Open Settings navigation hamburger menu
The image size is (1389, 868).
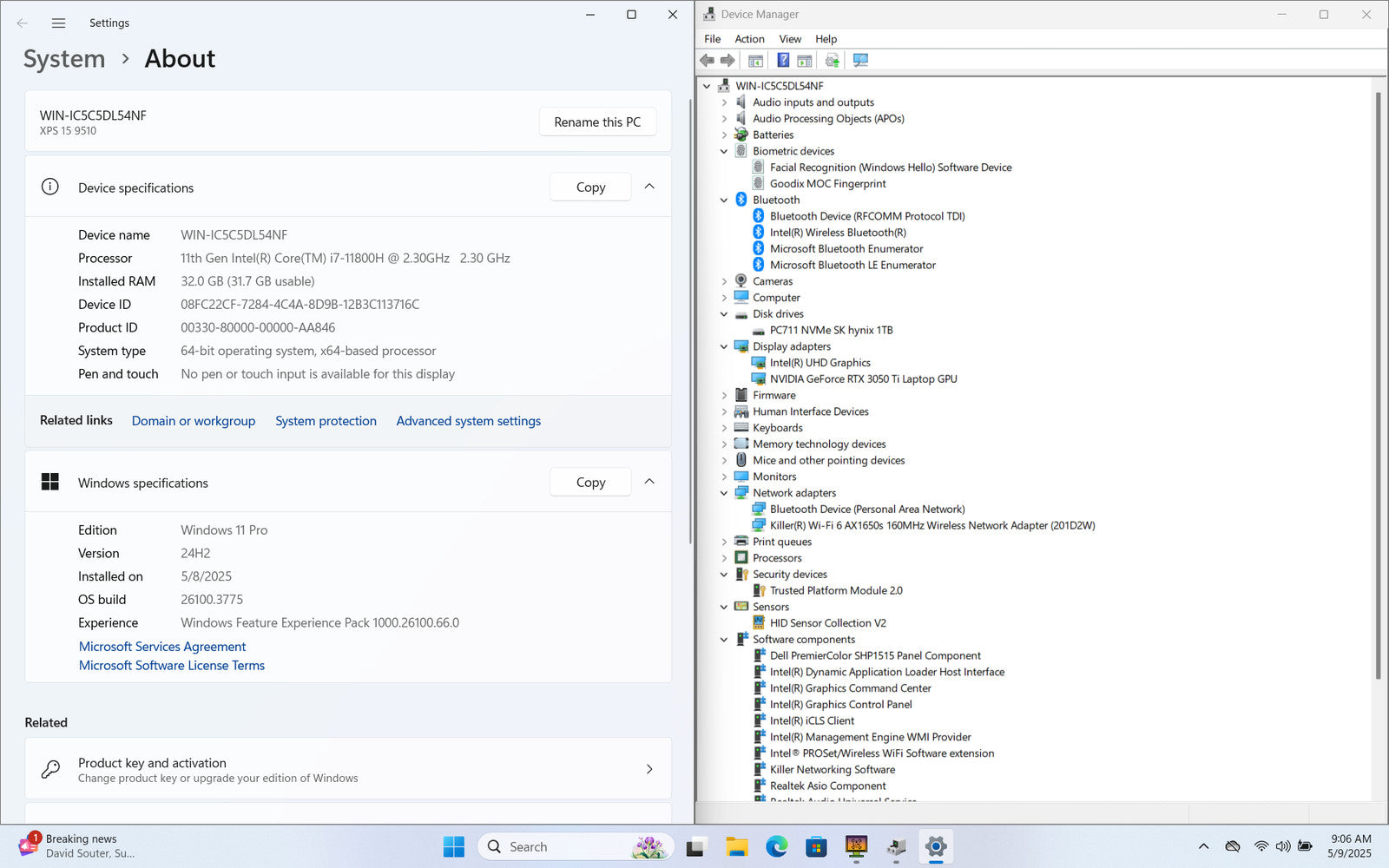58,23
